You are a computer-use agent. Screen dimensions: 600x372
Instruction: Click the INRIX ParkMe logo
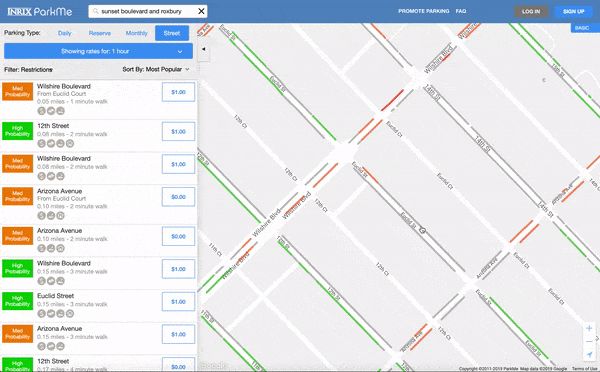39,11
